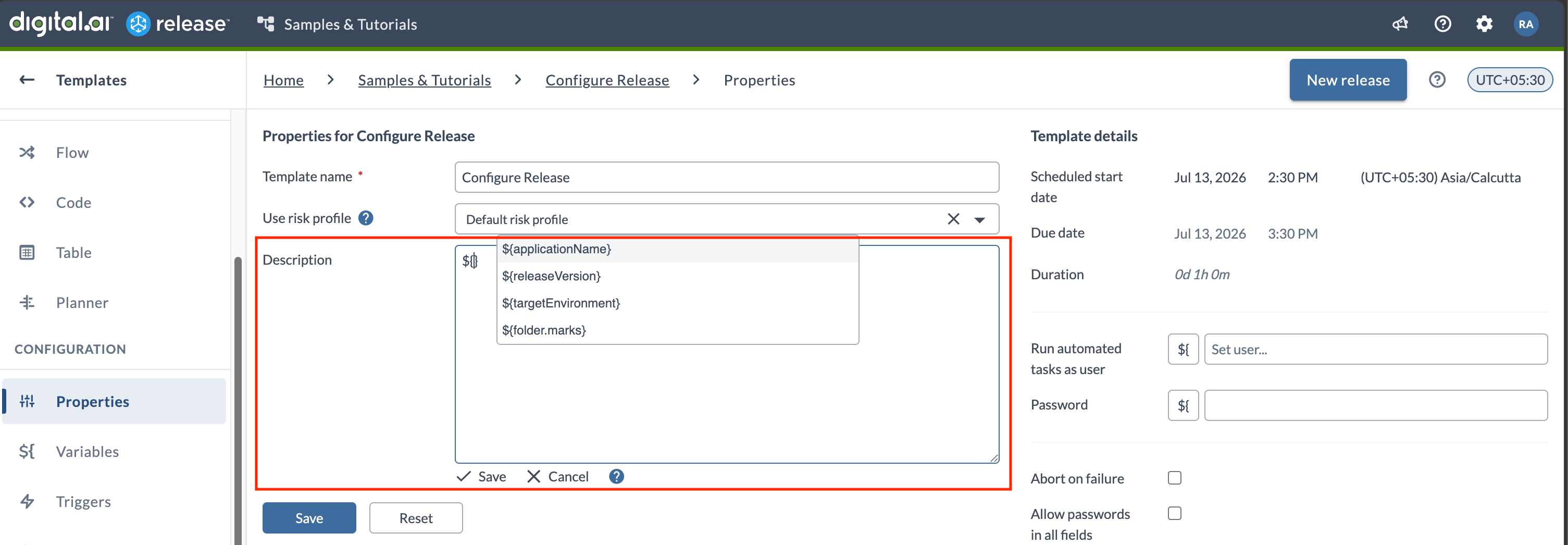Go to Home breadcrumb
1568x545 pixels.
pyautogui.click(x=283, y=80)
